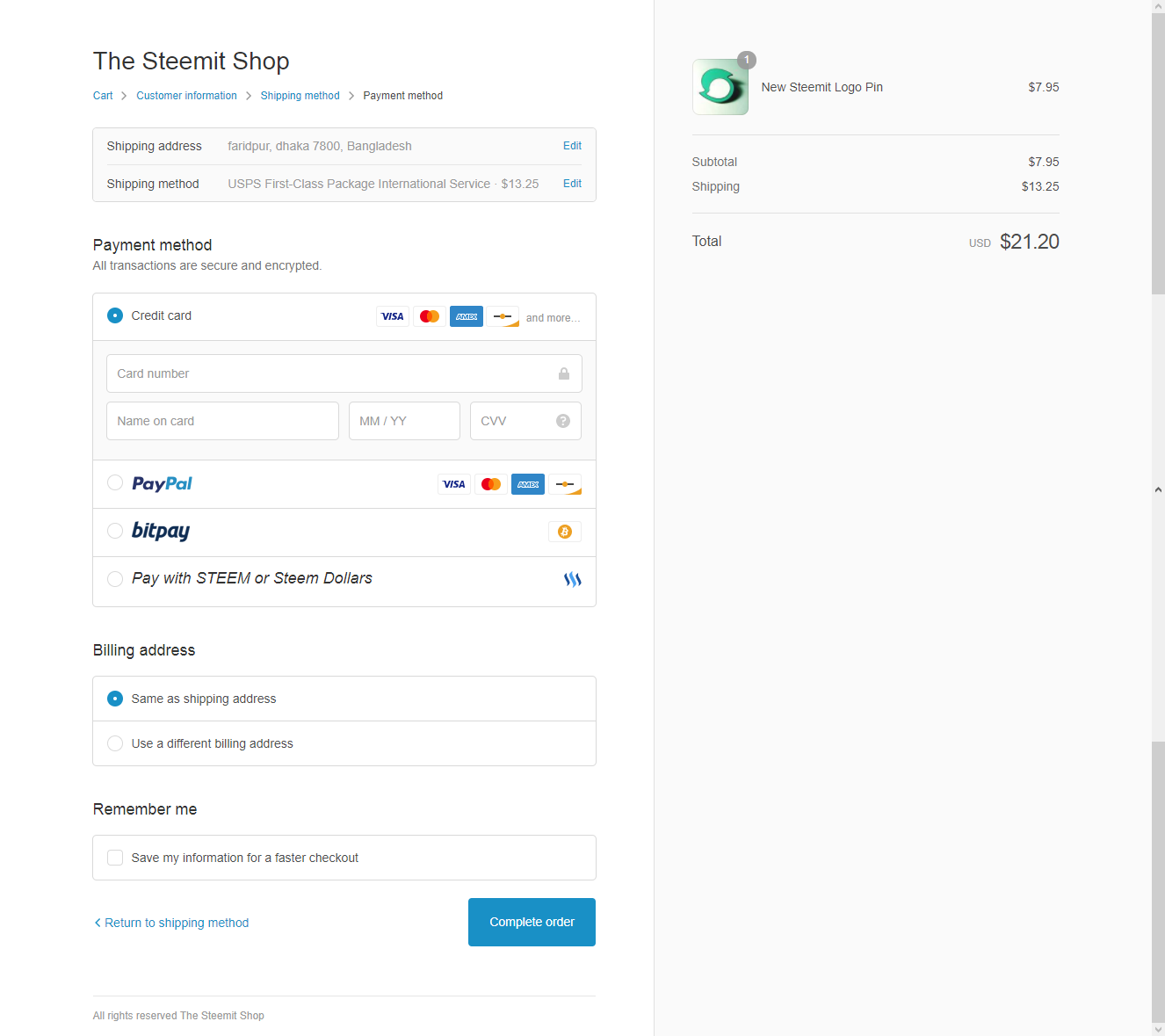1165x1036 pixels.
Task: Click the Amex icon in PayPal row
Action: 528,484
